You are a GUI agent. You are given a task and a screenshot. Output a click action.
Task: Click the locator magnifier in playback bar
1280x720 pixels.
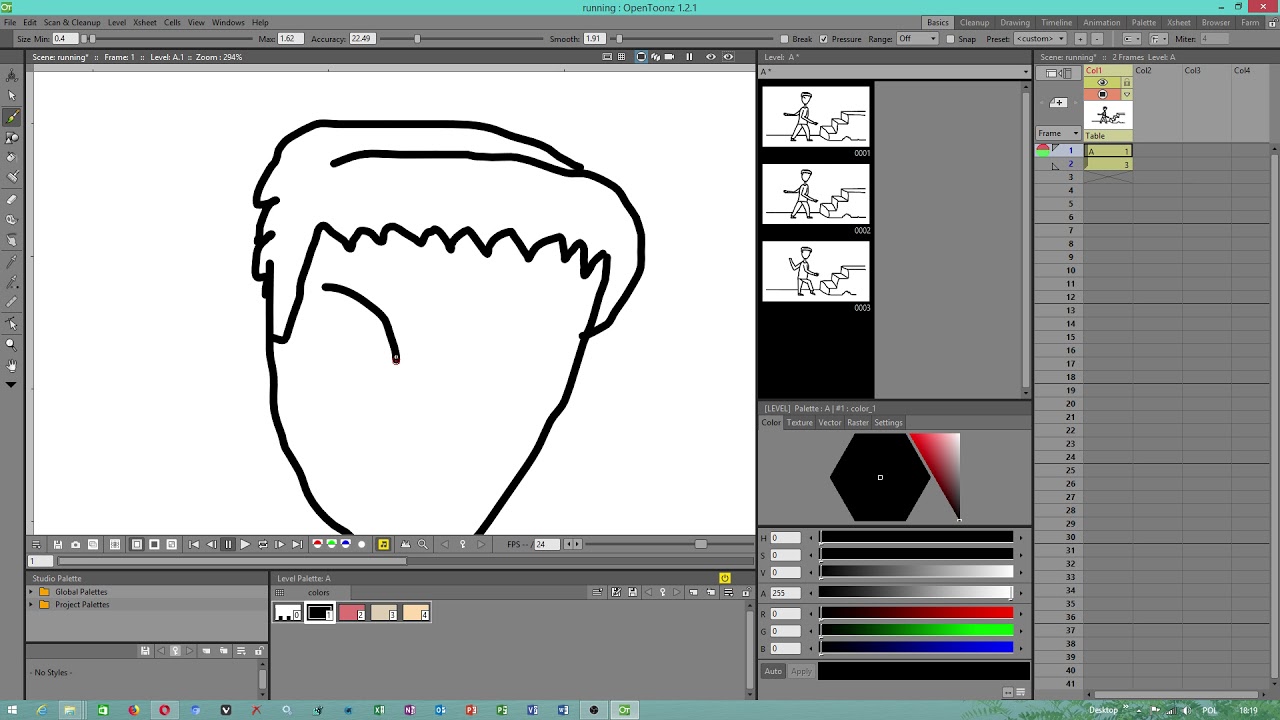click(x=422, y=544)
